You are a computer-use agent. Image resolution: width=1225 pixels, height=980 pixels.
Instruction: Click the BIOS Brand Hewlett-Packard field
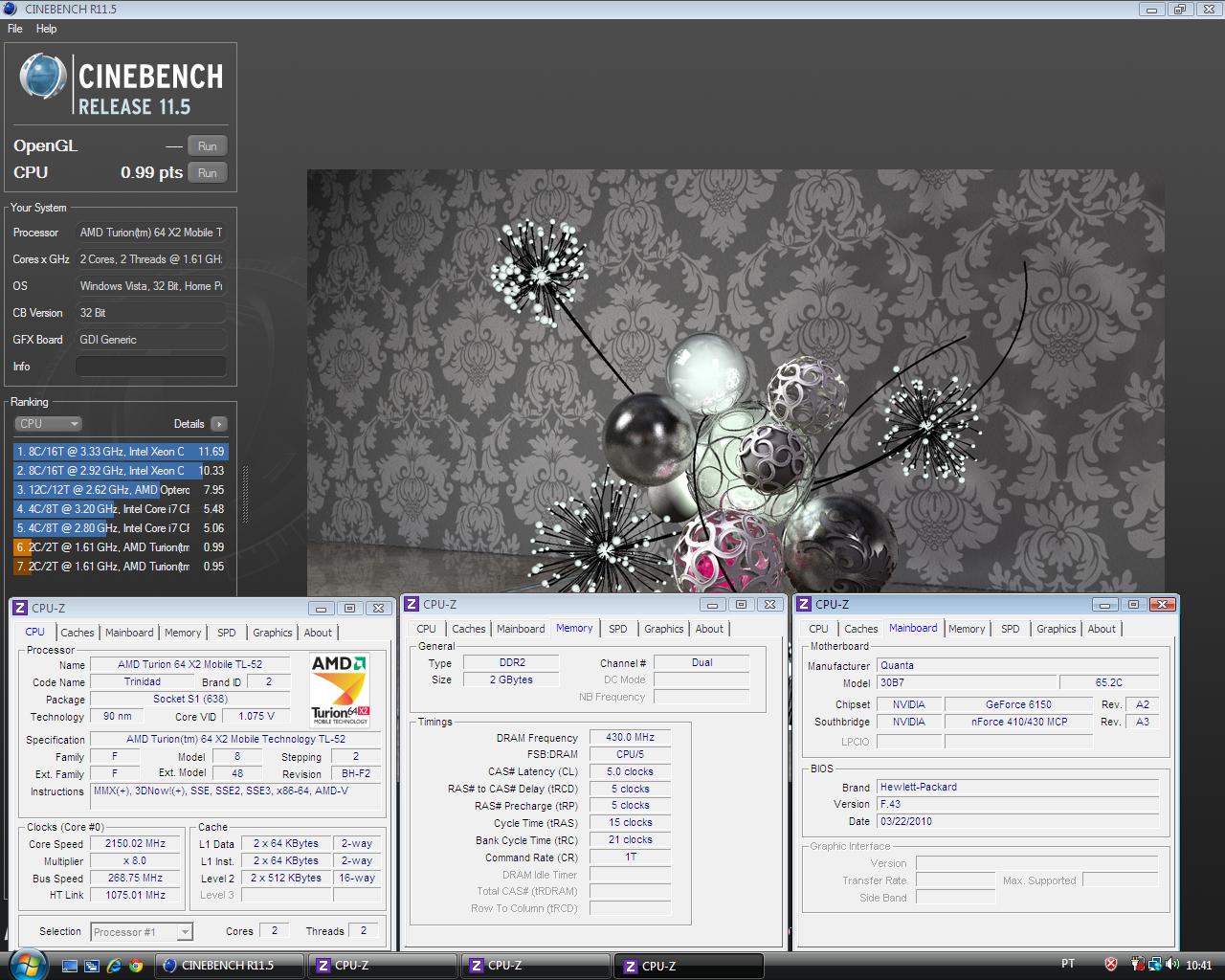1018,787
